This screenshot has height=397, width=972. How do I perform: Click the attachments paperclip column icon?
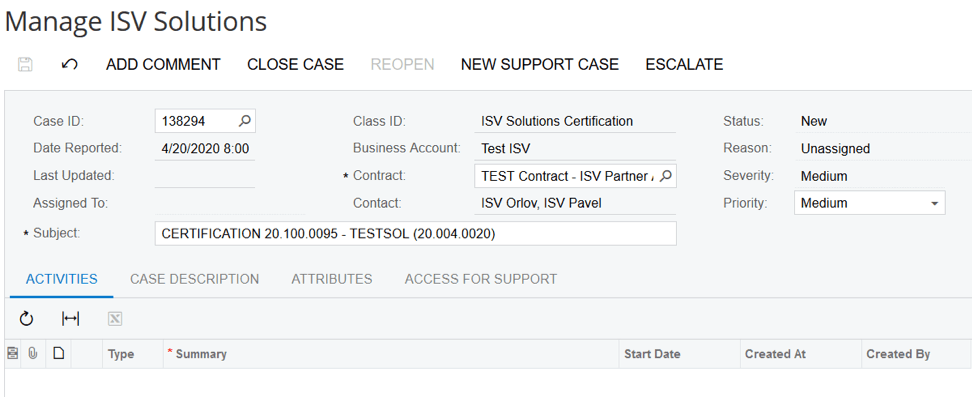tap(33, 354)
